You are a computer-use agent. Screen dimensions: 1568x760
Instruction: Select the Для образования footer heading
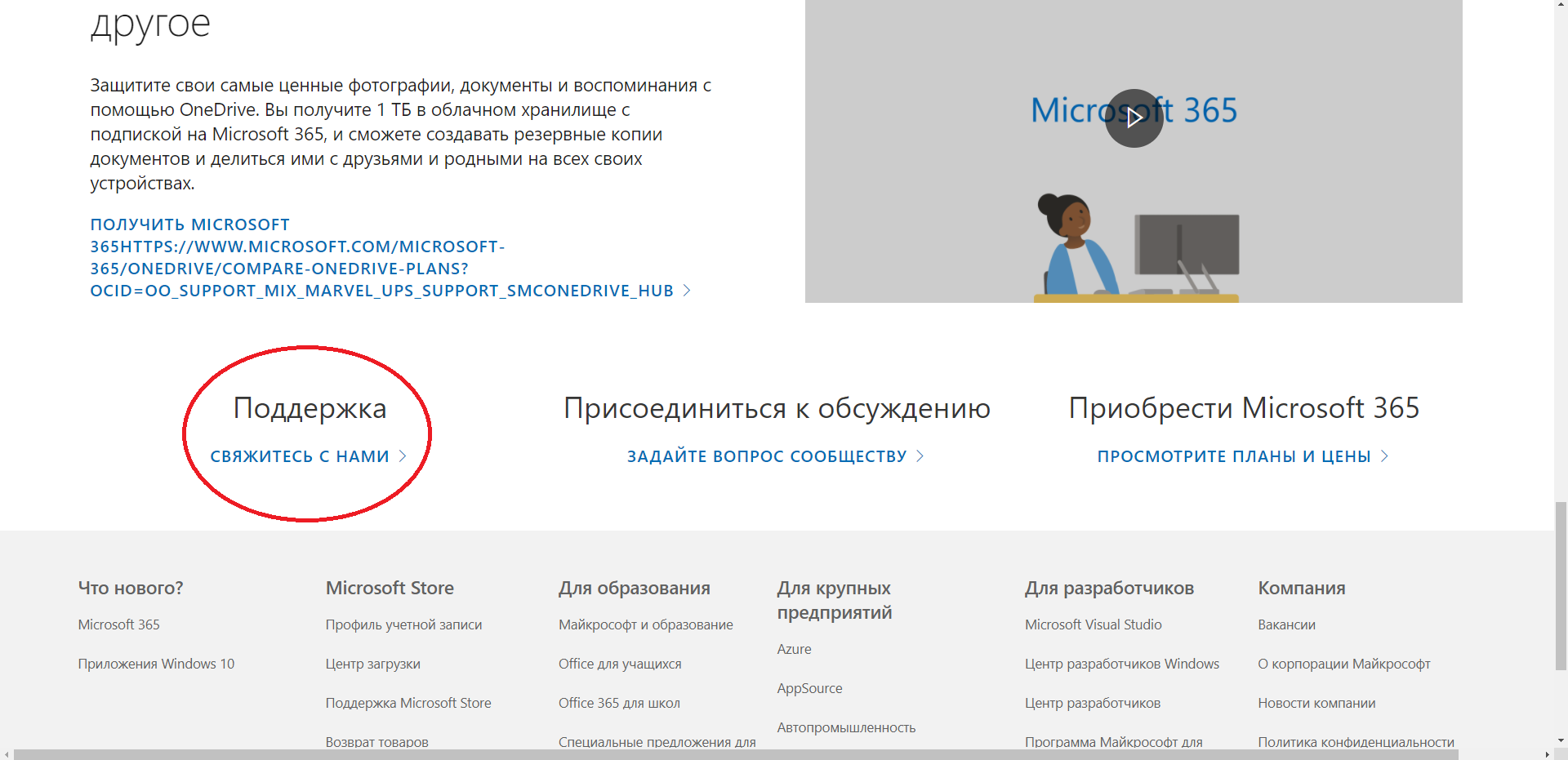pos(635,588)
